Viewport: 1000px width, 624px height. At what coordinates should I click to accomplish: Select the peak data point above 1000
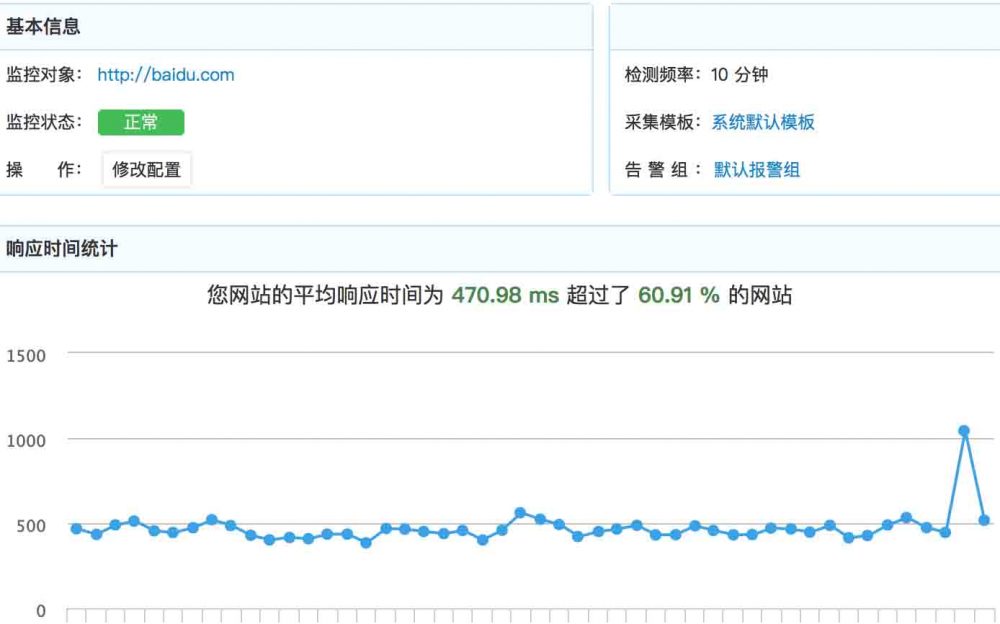(964, 431)
